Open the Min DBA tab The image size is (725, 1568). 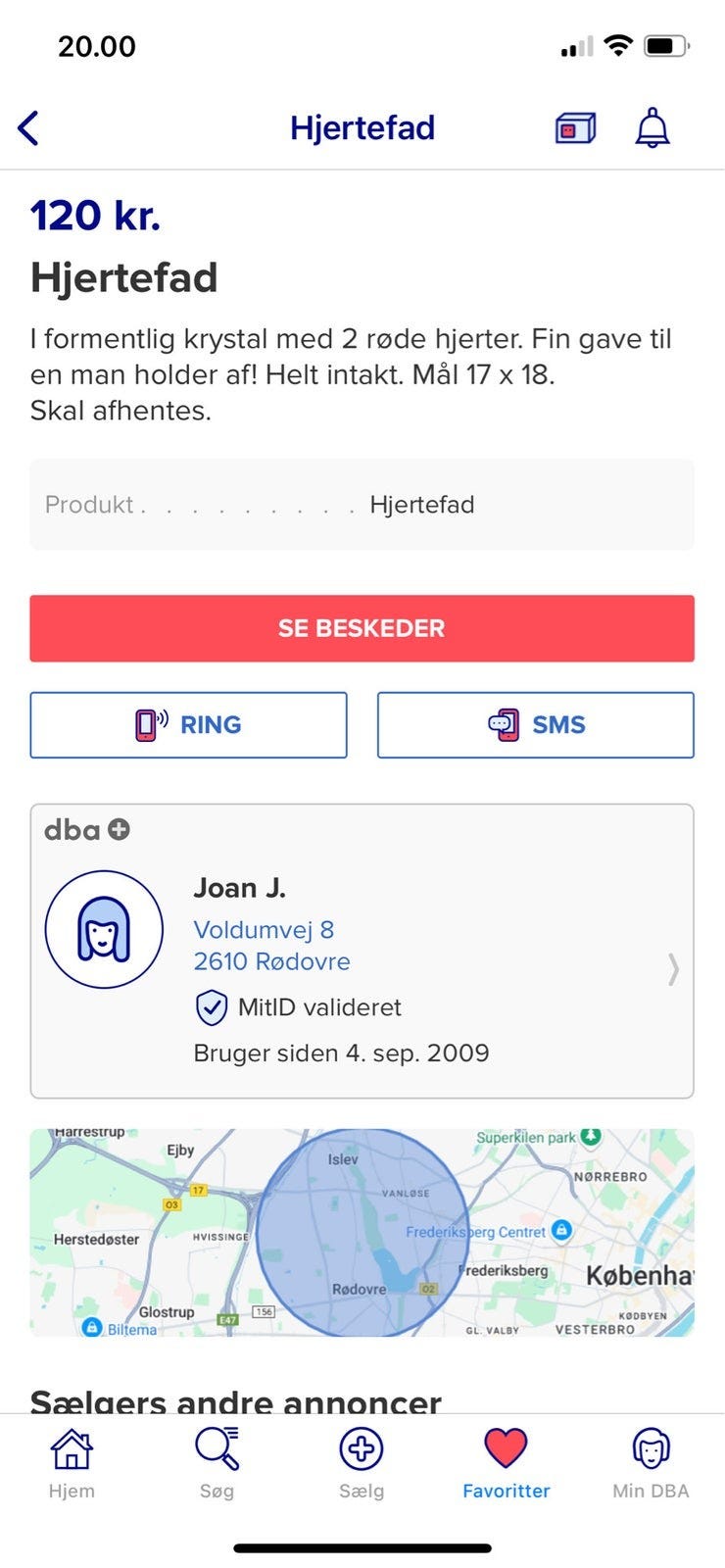click(651, 1463)
